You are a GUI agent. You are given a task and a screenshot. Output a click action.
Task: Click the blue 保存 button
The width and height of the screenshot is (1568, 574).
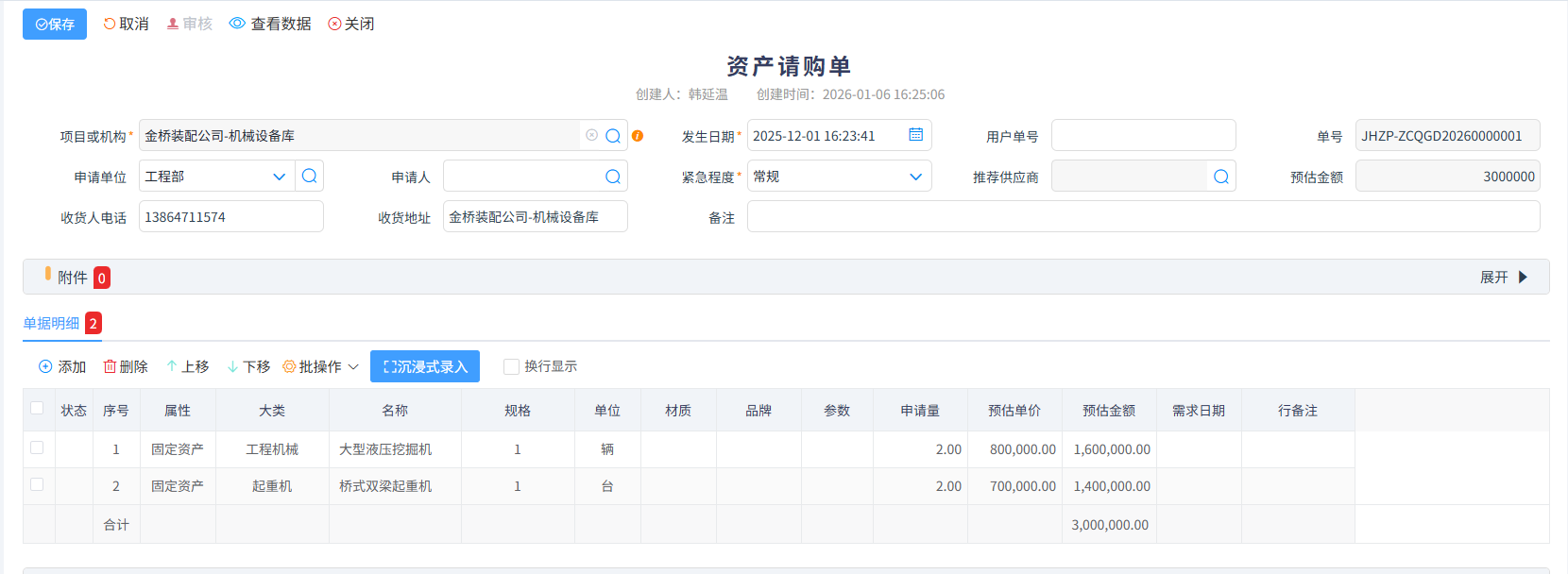click(55, 25)
